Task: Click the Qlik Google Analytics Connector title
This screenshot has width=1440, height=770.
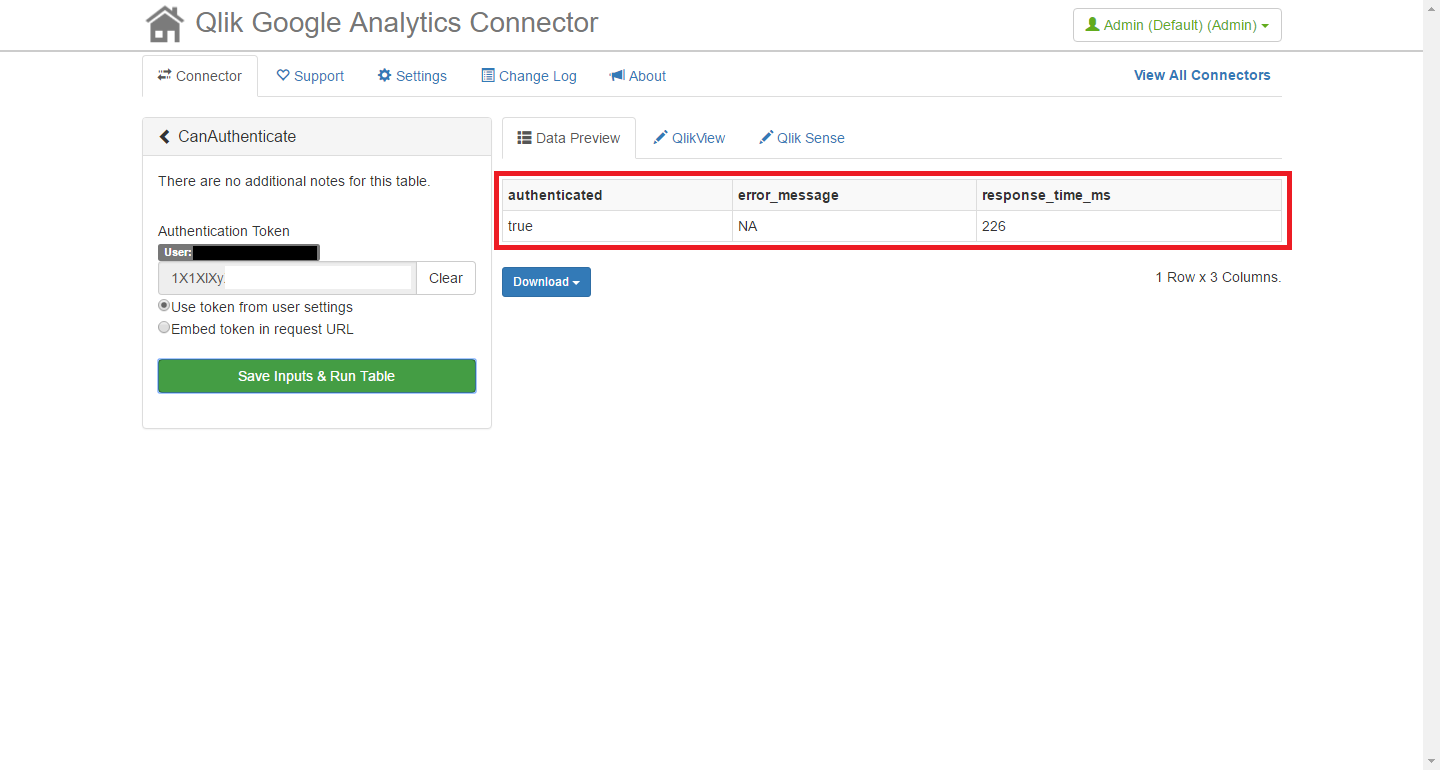Action: [x=397, y=23]
